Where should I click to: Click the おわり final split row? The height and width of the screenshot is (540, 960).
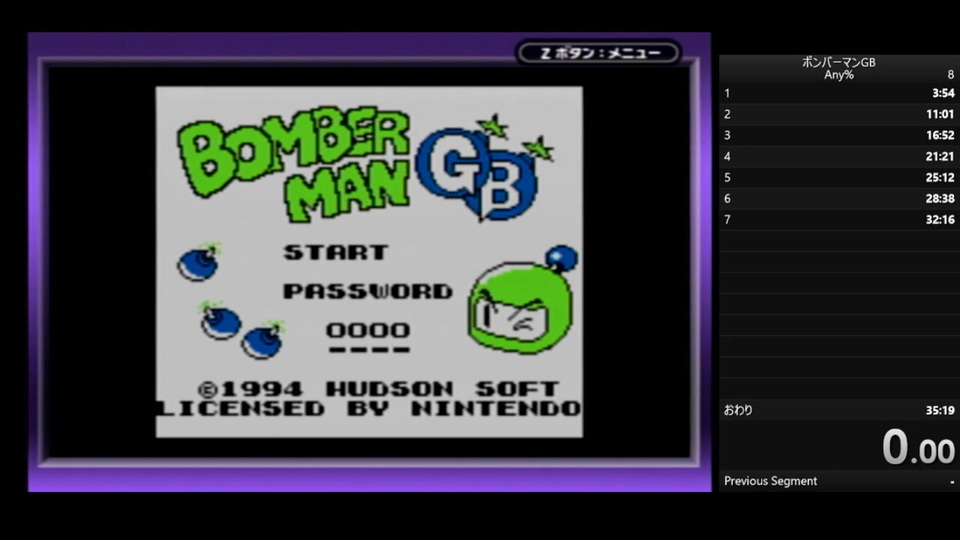click(x=839, y=410)
